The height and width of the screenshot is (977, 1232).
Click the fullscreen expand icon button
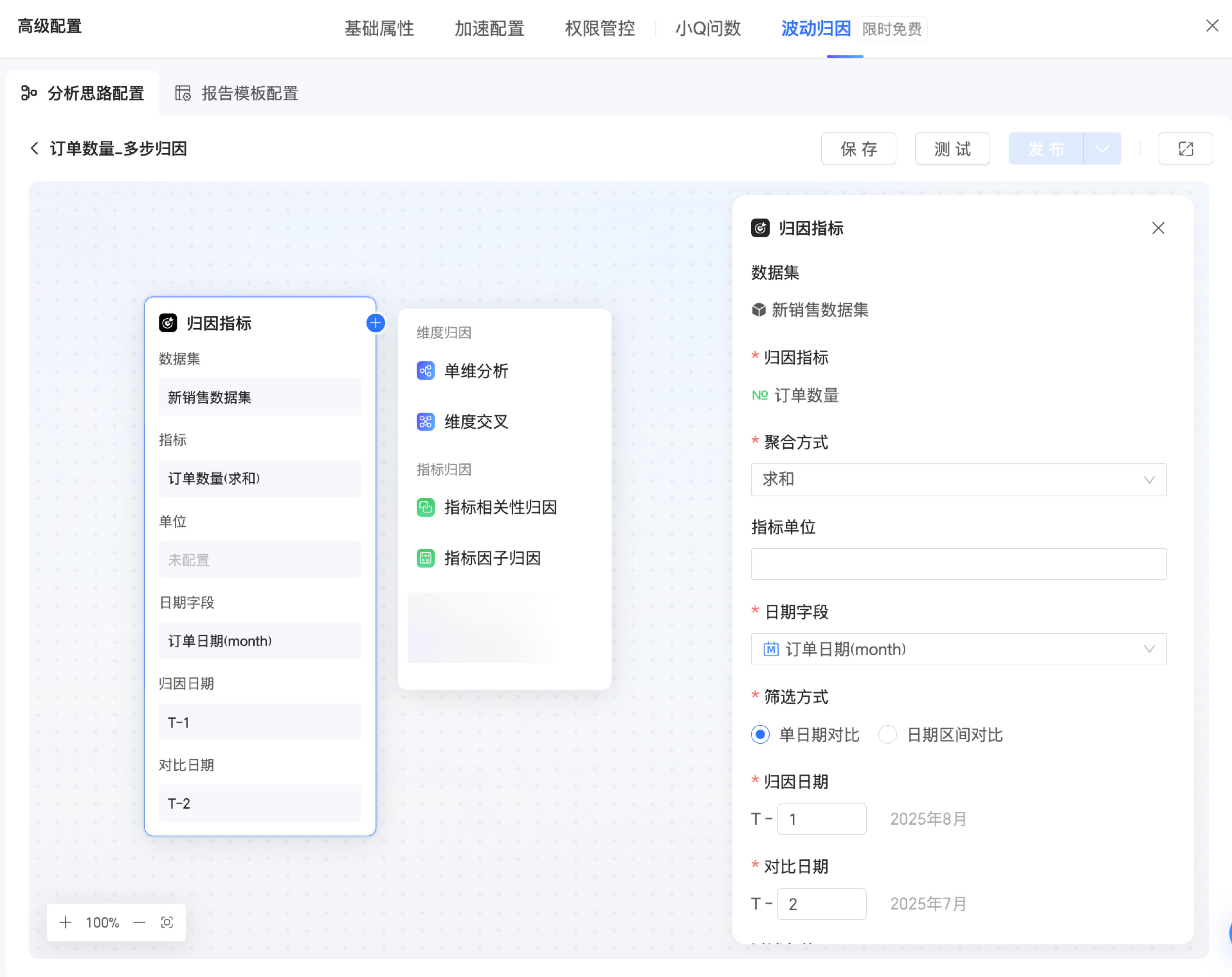1185,149
